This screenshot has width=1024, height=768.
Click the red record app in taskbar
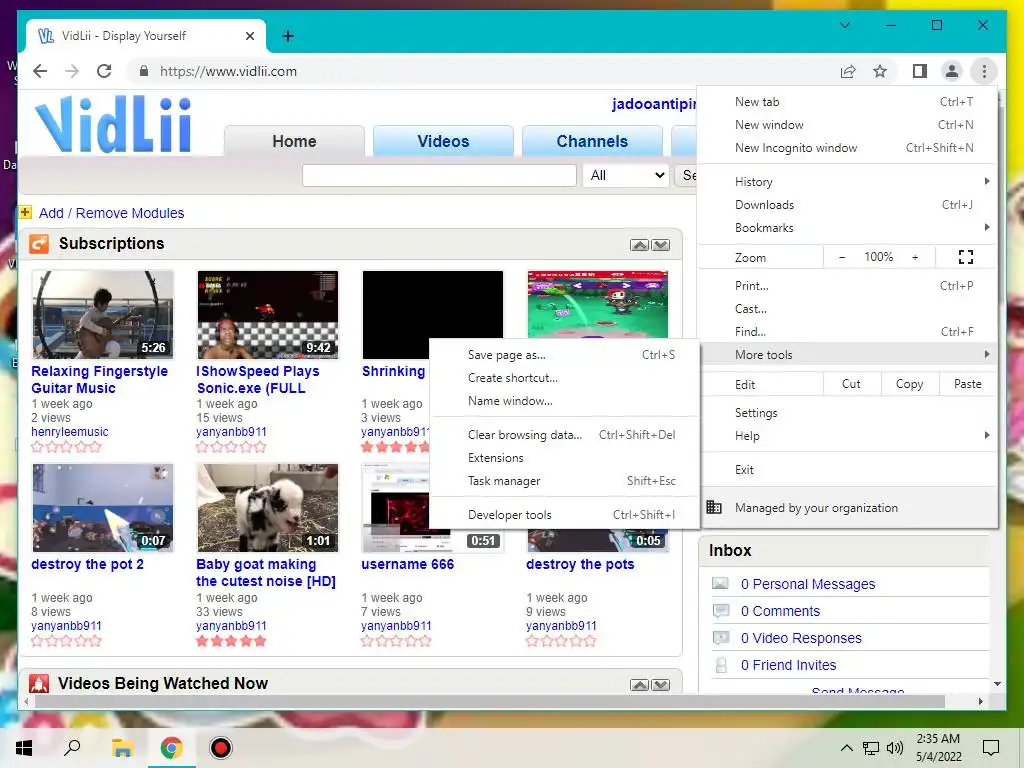tap(221, 748)
